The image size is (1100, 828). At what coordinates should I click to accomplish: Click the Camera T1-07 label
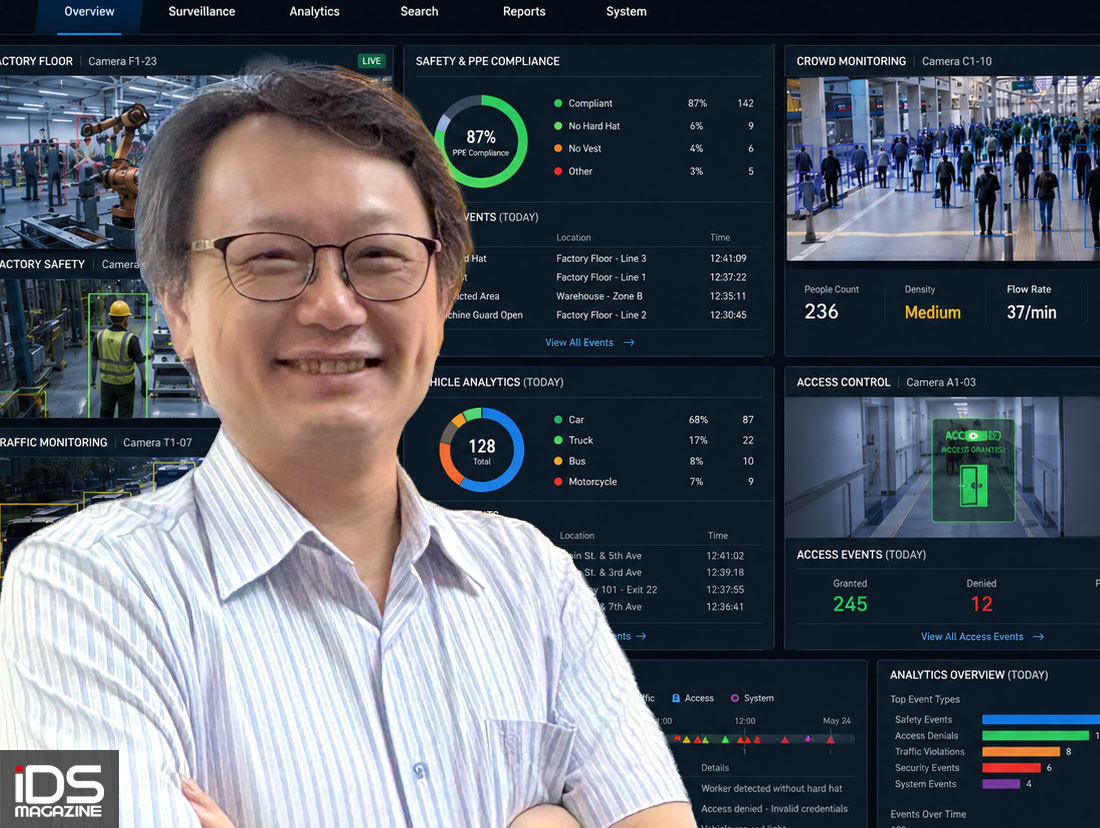pyautogui.click(x=157, y=443)
